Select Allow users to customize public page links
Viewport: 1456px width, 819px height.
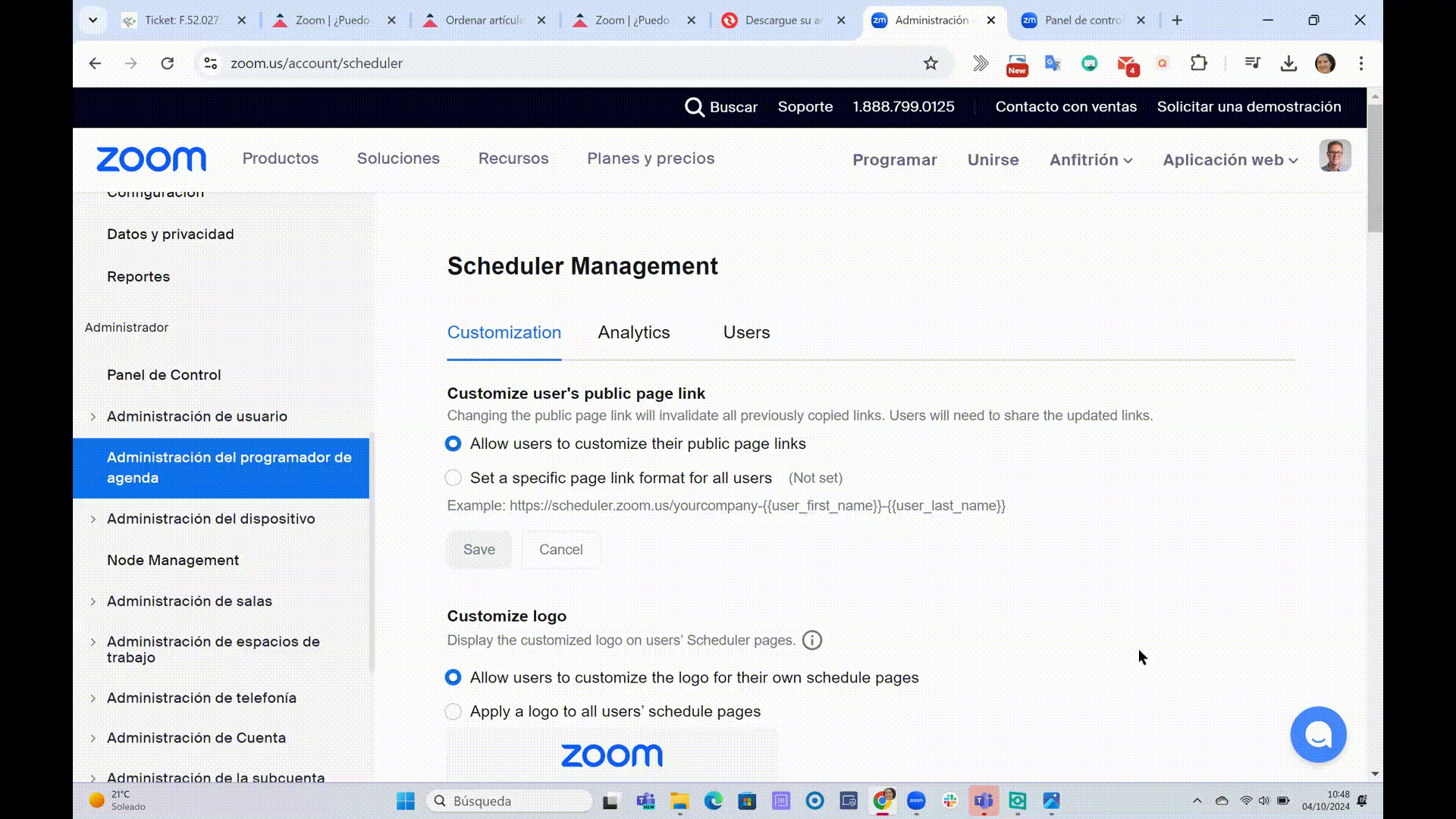coord(453,444)
